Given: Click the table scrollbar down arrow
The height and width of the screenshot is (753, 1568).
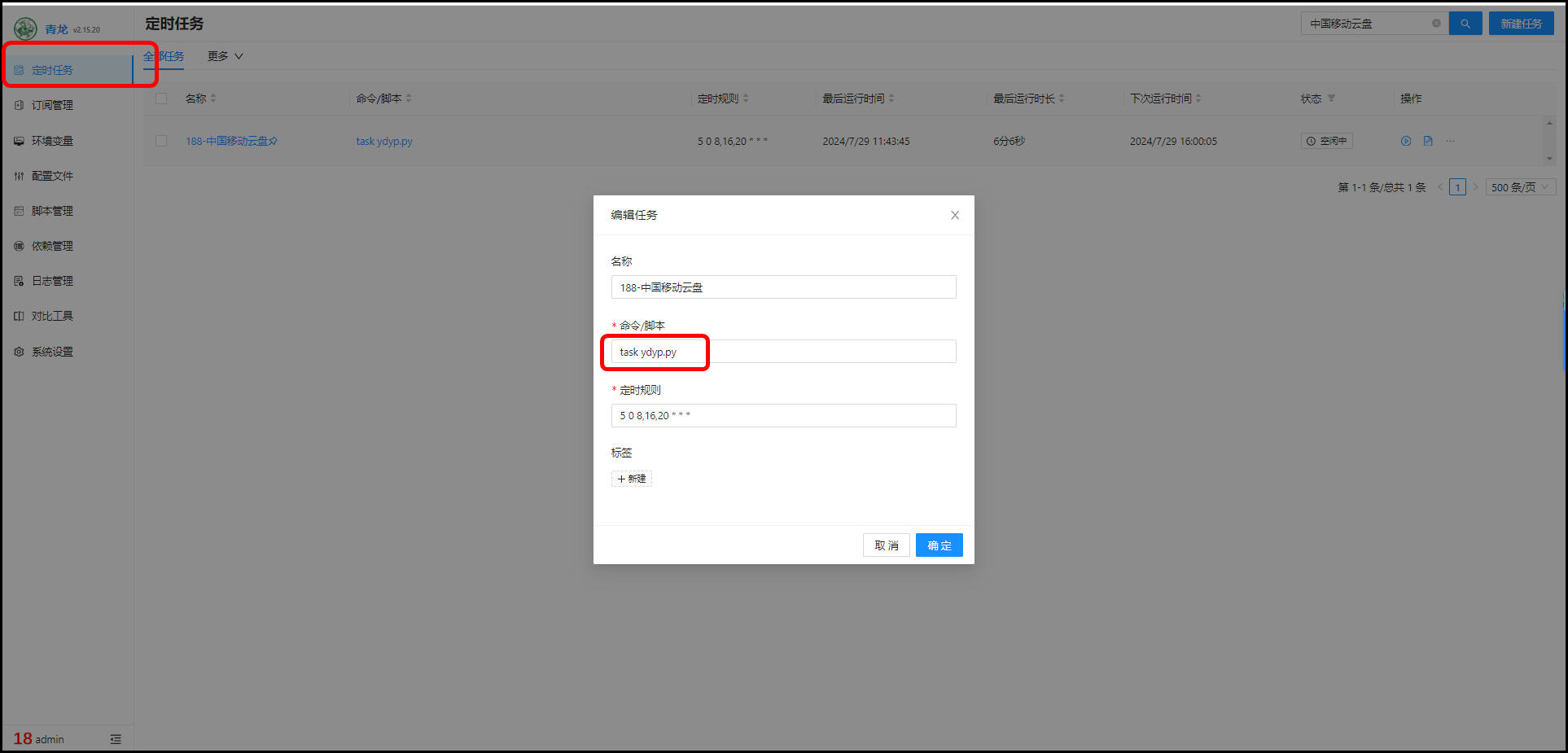Looking at the screenshot, I should click(x=1549, y=159).
